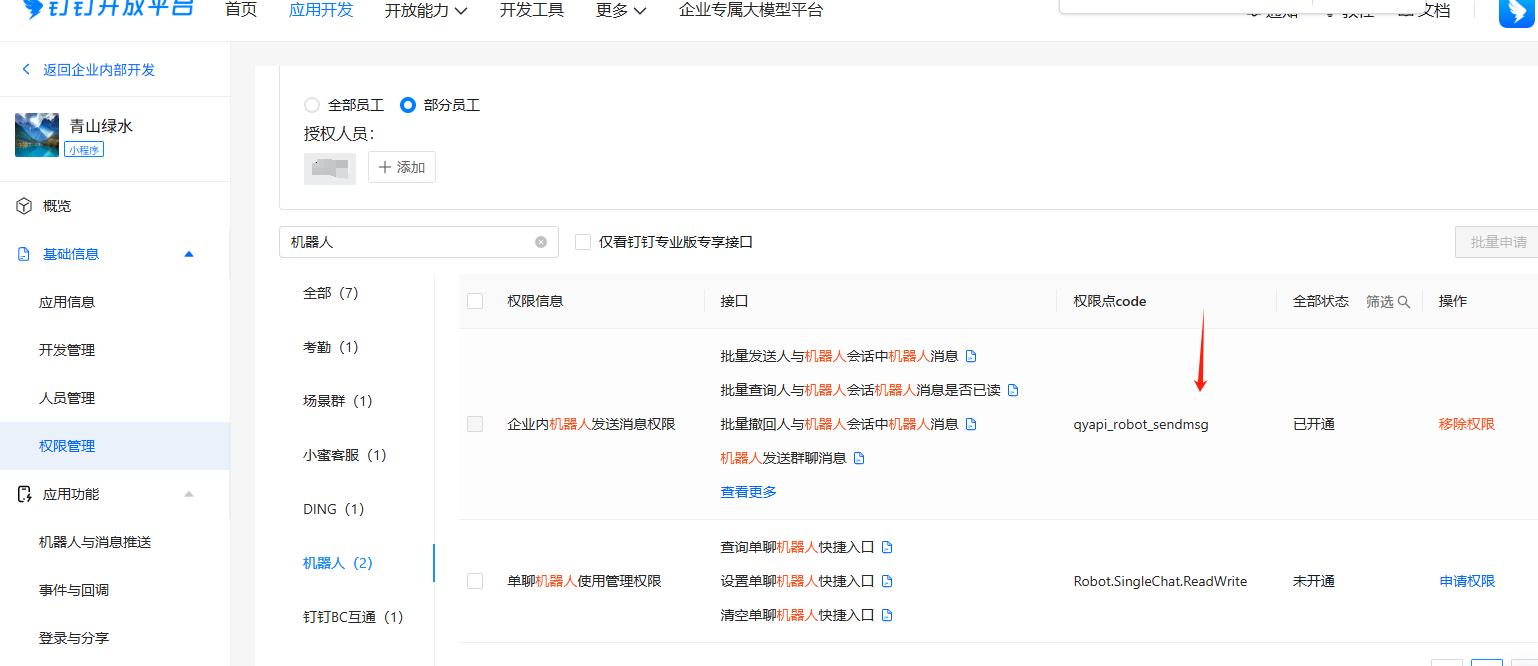This screenshot has height=666, width=1538.
Task: Collapse the 基础信息 section
Action: coord(189,254)
